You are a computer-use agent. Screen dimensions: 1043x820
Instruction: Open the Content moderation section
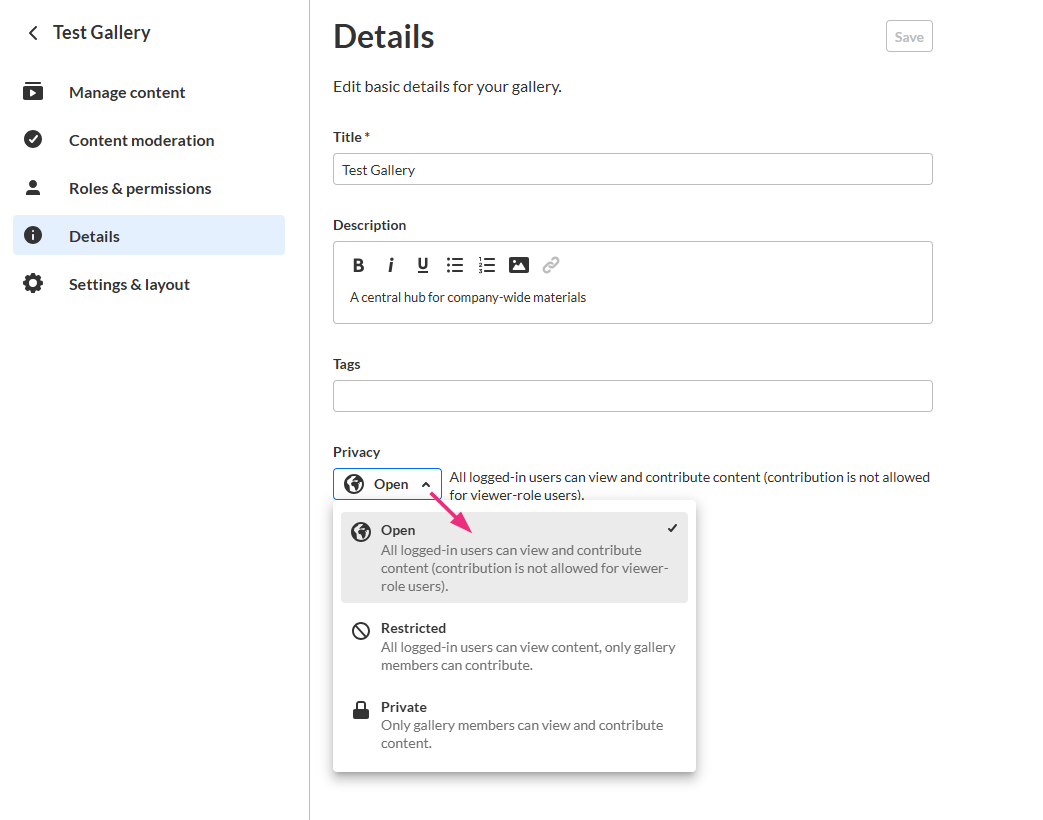tap(149, 140)
